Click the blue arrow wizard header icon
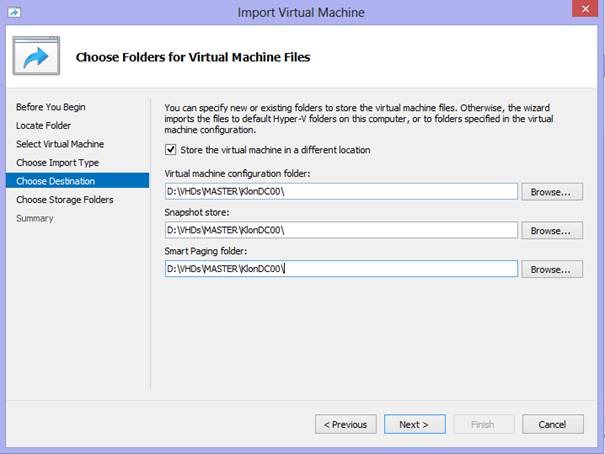605x454 pixels. tap(36, 56)
